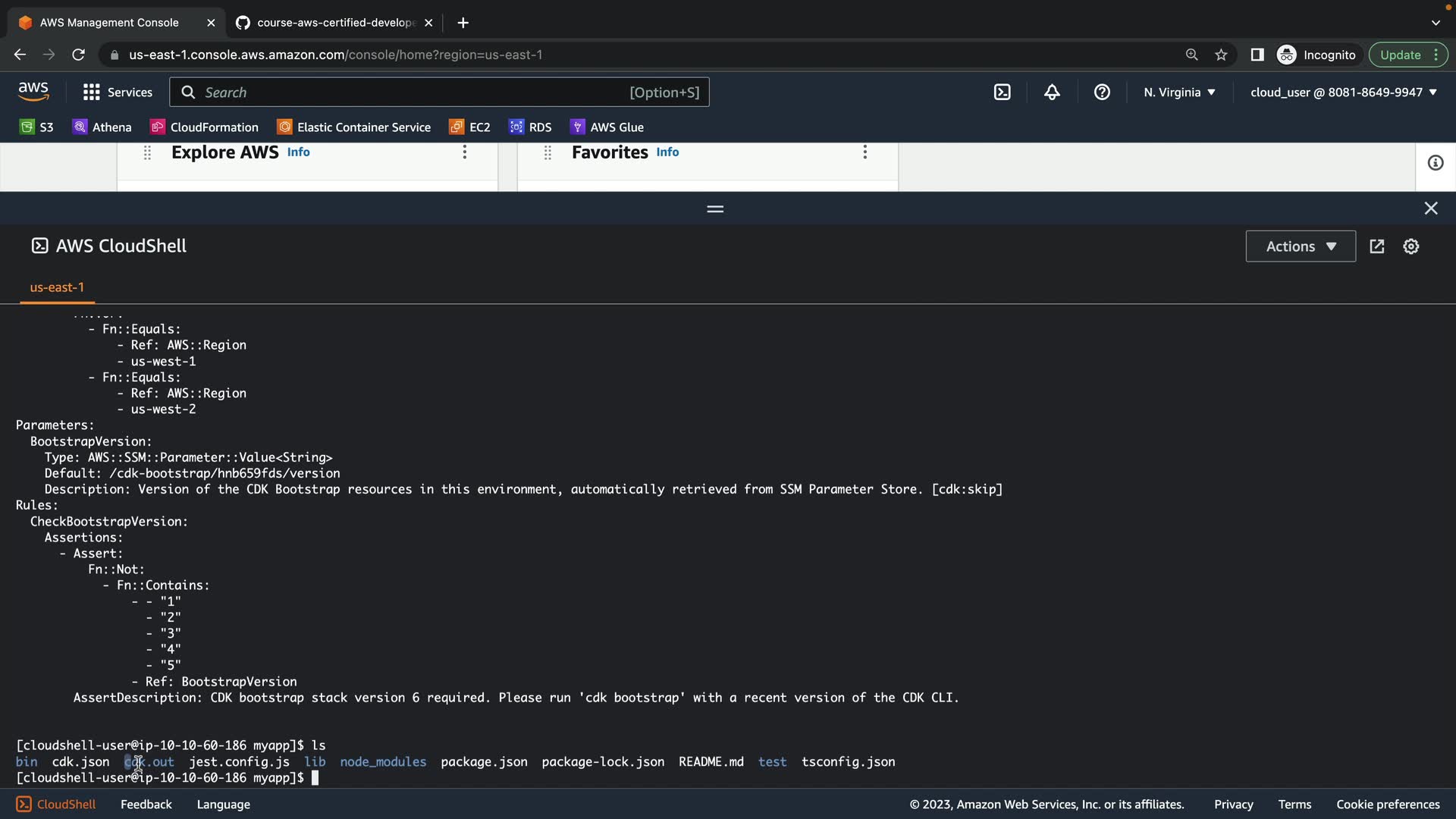This screenshot has height=819, width=1456.
Task: Switch to the course-aws-certified-developer browser tab
Action: (334, 23)
